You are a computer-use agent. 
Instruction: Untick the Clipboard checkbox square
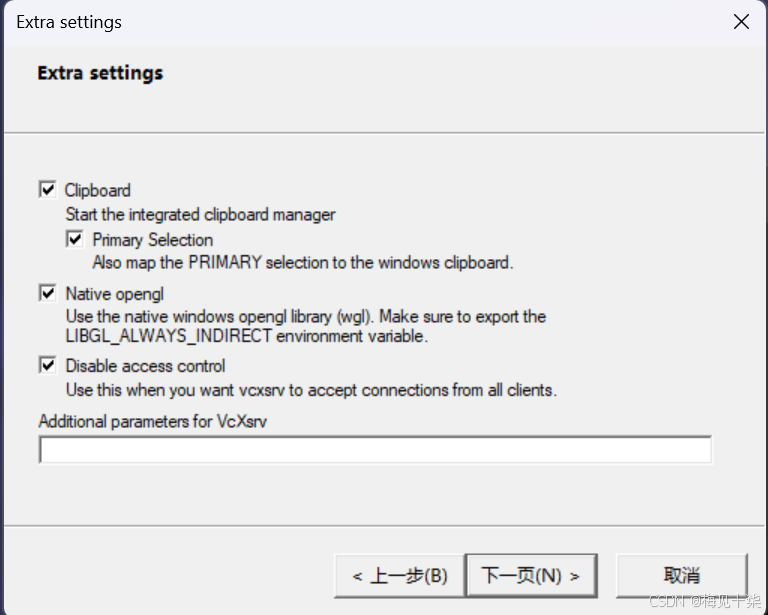click(48, 189)
